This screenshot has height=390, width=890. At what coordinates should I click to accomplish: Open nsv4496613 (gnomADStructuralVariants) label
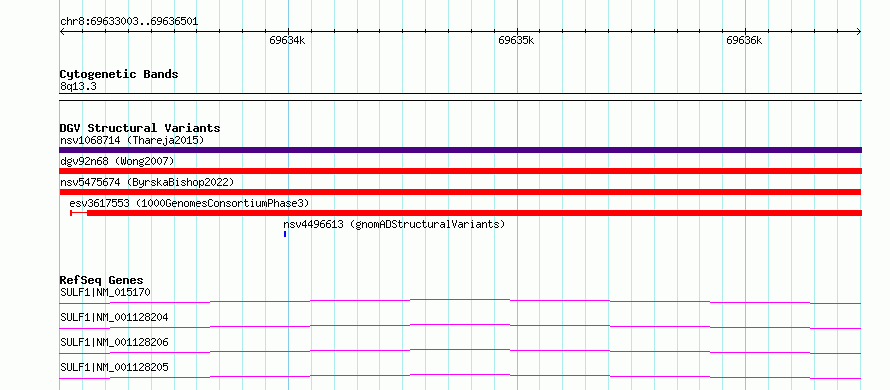tap(394, 224)
